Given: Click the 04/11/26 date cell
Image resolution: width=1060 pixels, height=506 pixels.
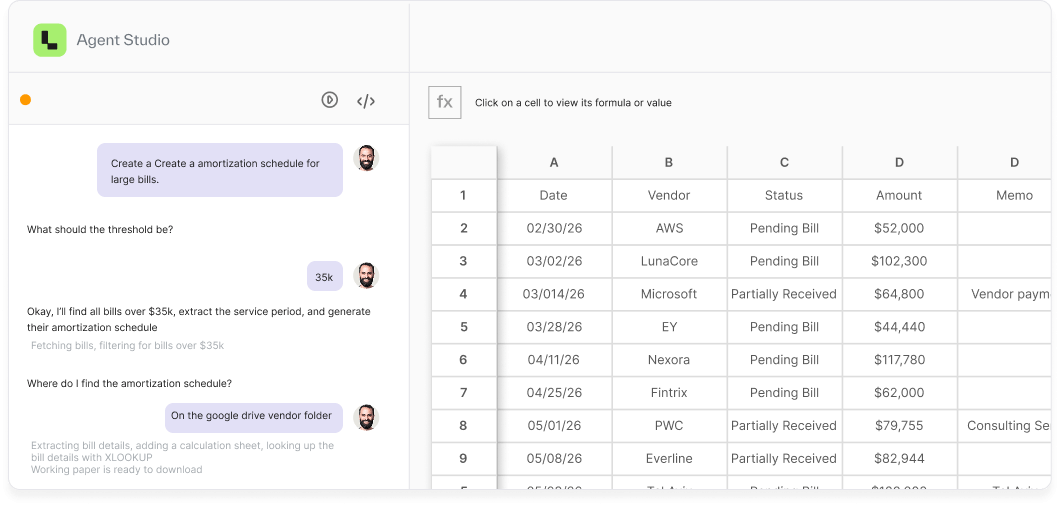Looking at the screenshot, I should (554, 360).
